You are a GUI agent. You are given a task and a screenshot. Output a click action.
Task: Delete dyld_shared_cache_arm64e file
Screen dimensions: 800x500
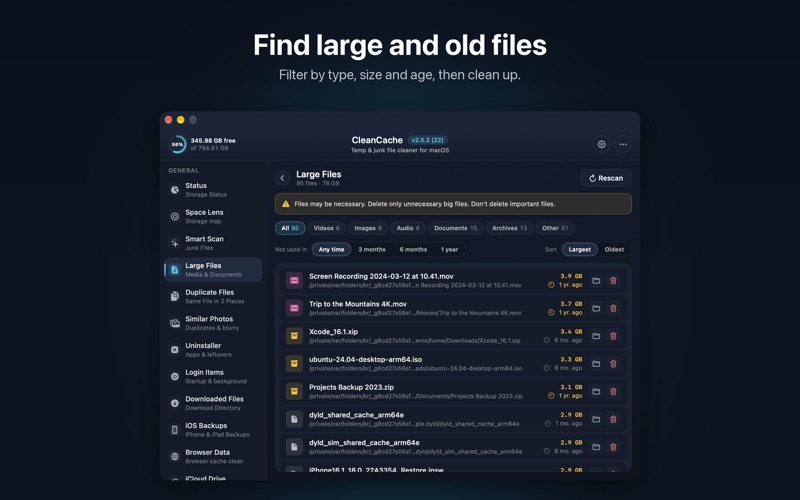point(613,419)
